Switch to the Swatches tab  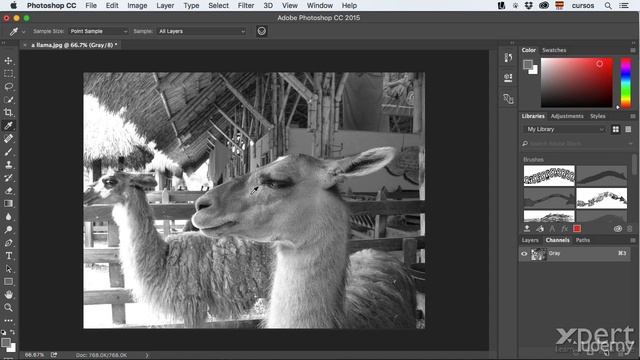click(554, 50)
